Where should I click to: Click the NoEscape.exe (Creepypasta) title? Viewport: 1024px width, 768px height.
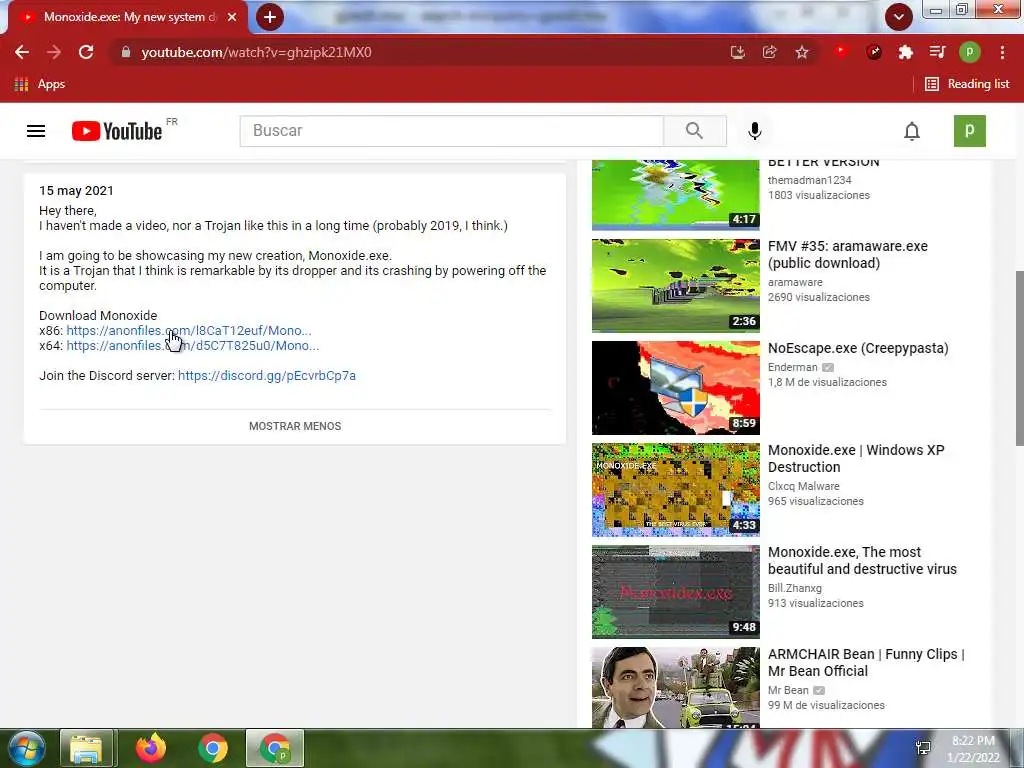coord(858,348)
